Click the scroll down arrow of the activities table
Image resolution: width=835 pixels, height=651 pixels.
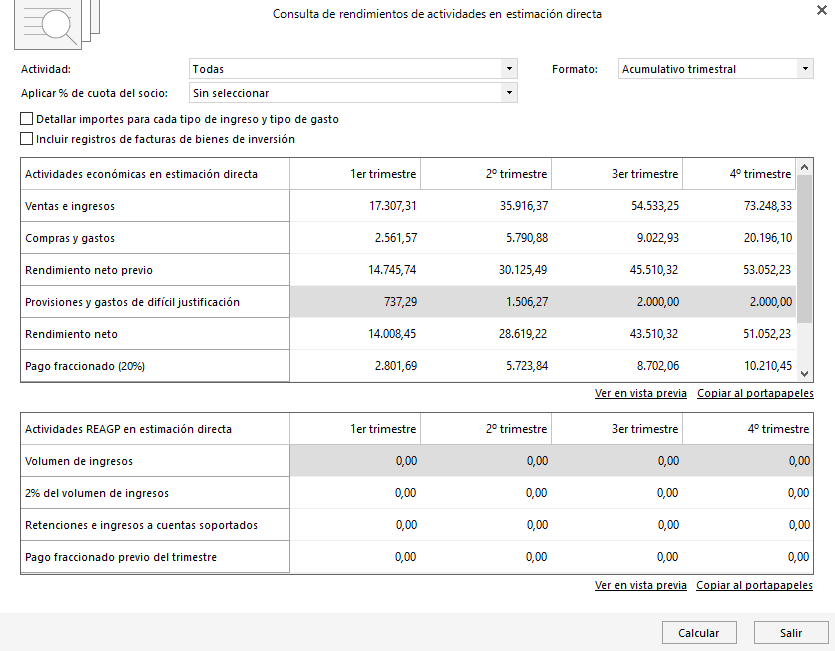[805, 374]
